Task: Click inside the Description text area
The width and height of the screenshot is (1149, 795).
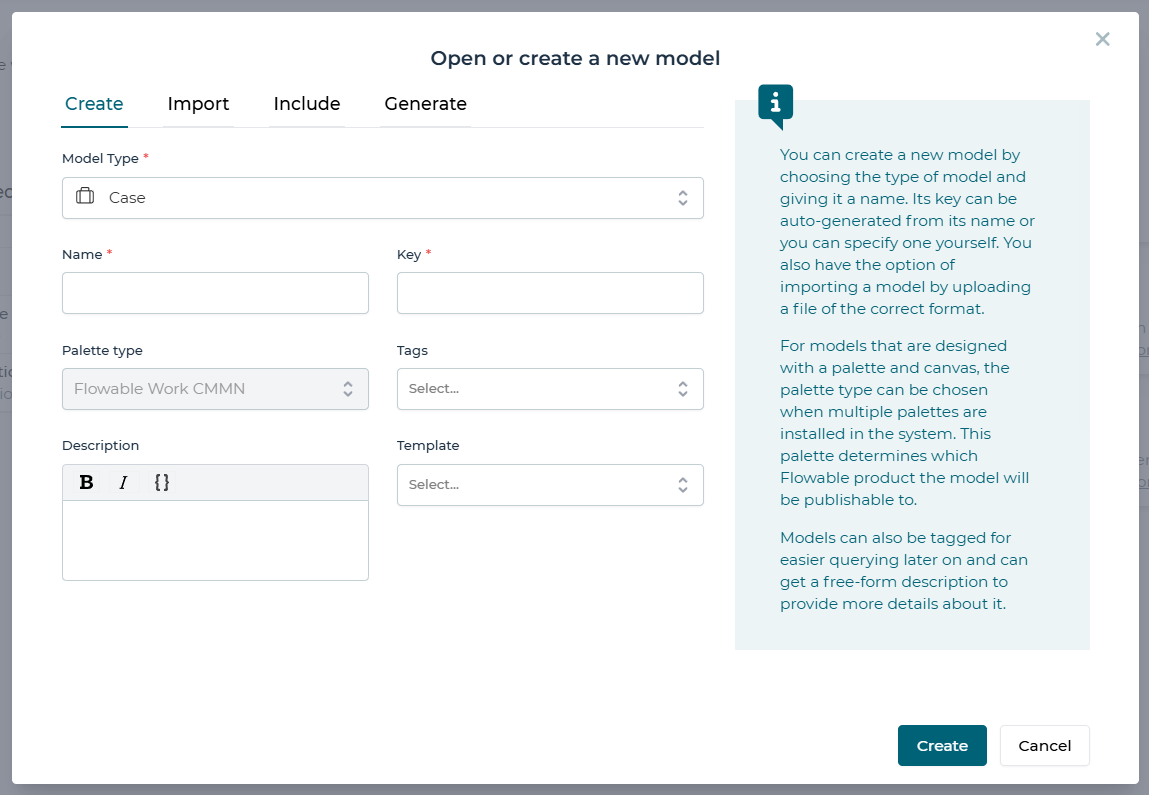Action: (x=215, y=540)
